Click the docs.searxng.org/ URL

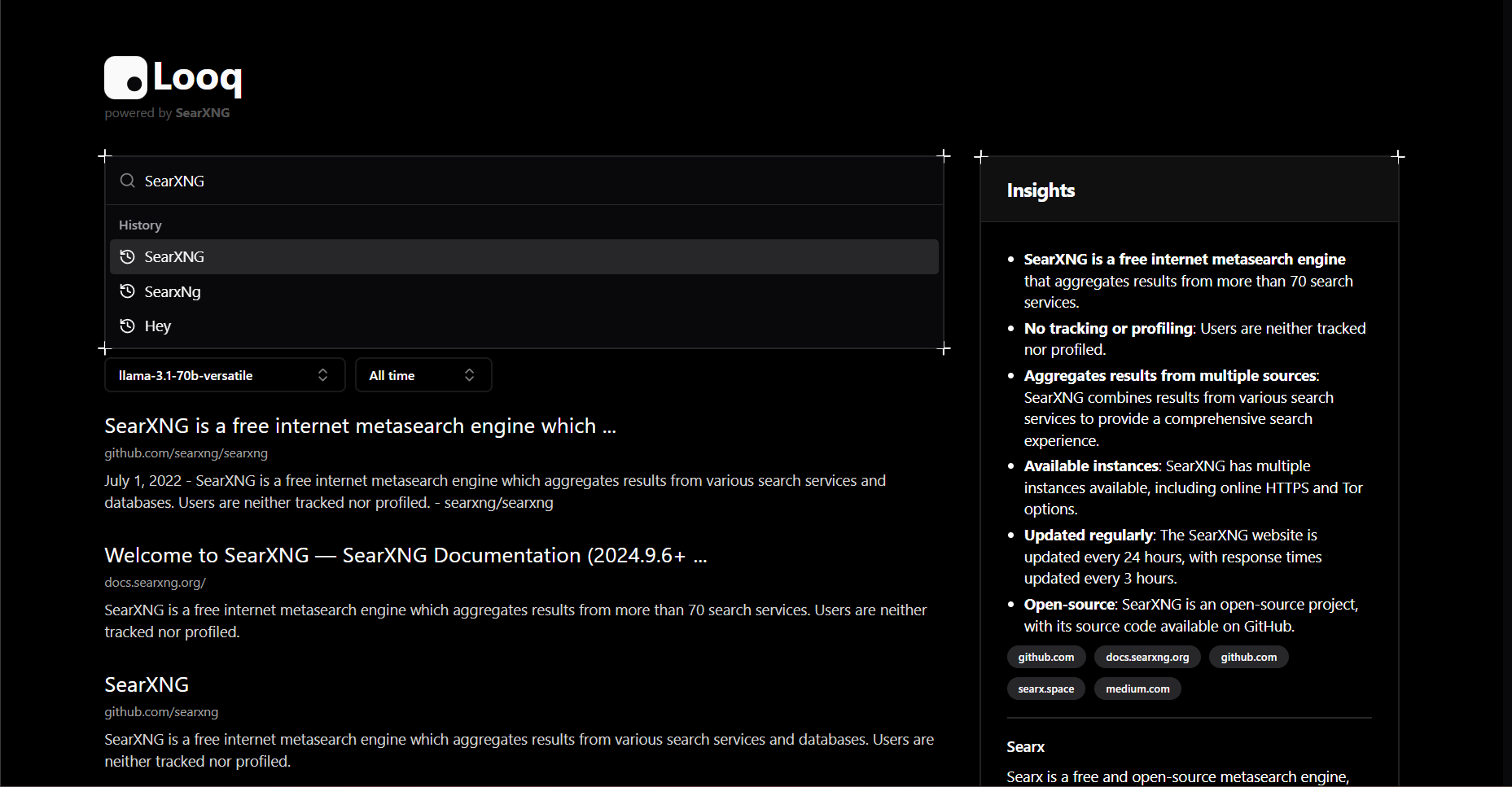click(155, 583)
